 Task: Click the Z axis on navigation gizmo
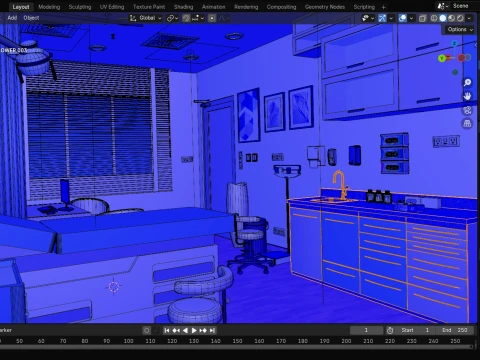[454, 44]
